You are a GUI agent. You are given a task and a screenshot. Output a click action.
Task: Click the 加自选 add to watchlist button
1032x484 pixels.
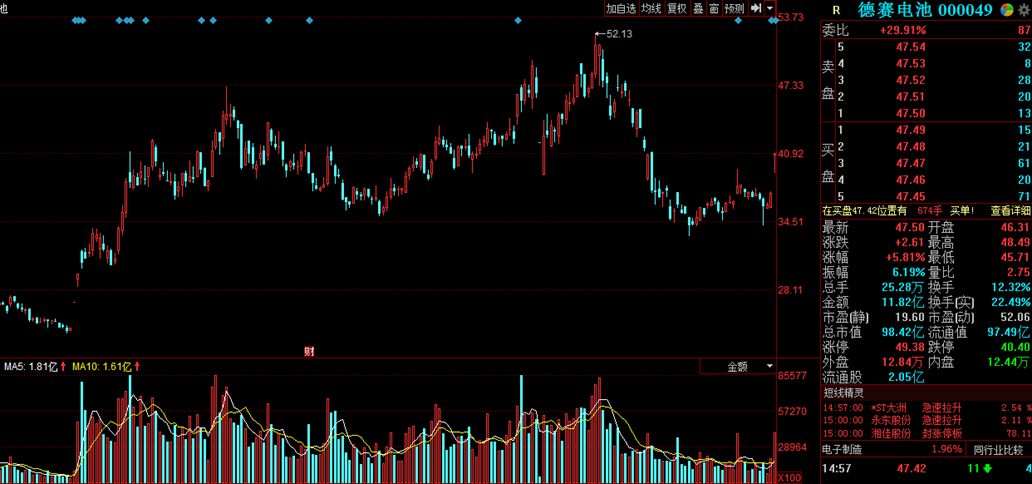tap(620, 8)
